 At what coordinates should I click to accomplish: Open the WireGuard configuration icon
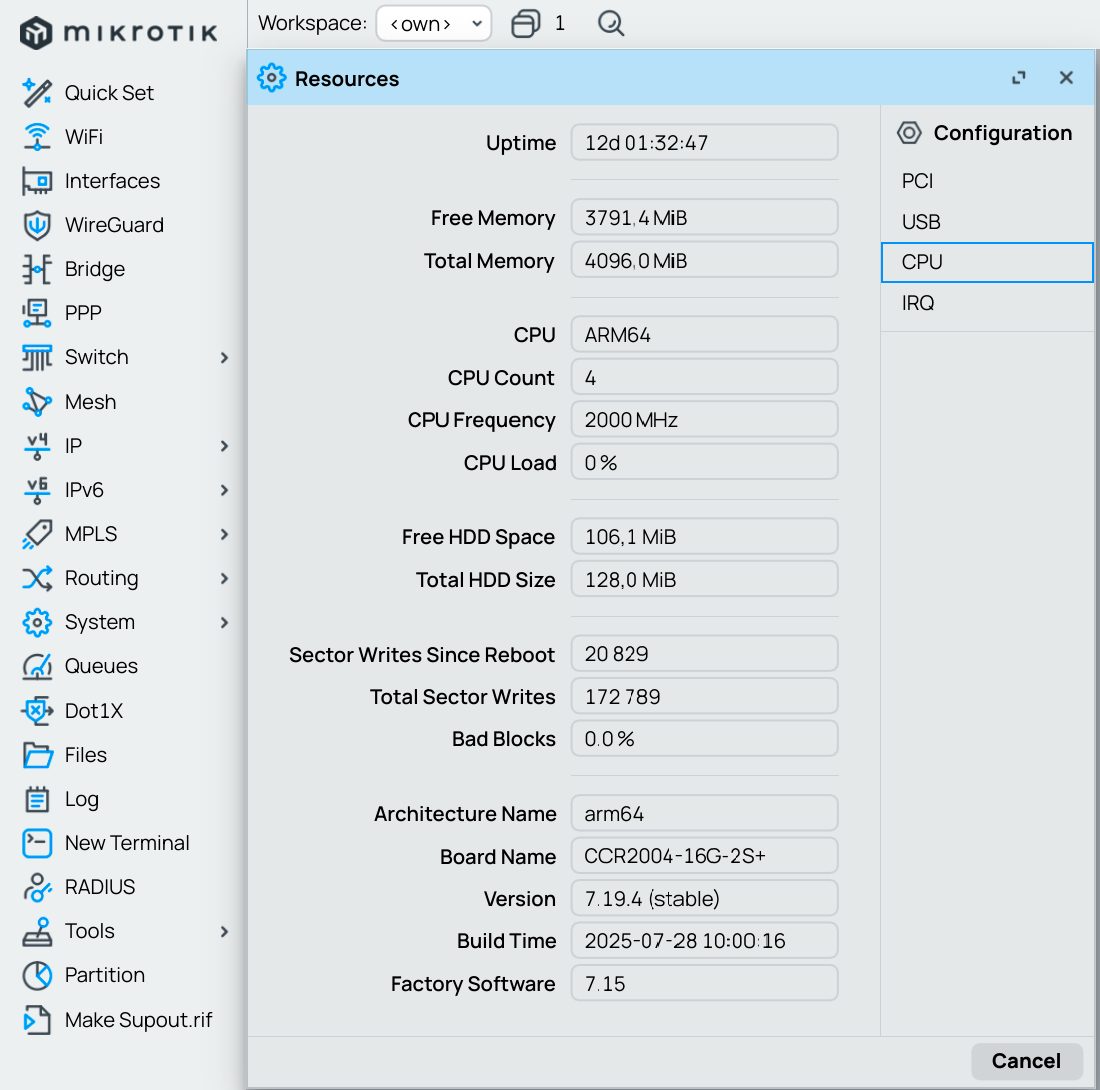click(35, 225)
